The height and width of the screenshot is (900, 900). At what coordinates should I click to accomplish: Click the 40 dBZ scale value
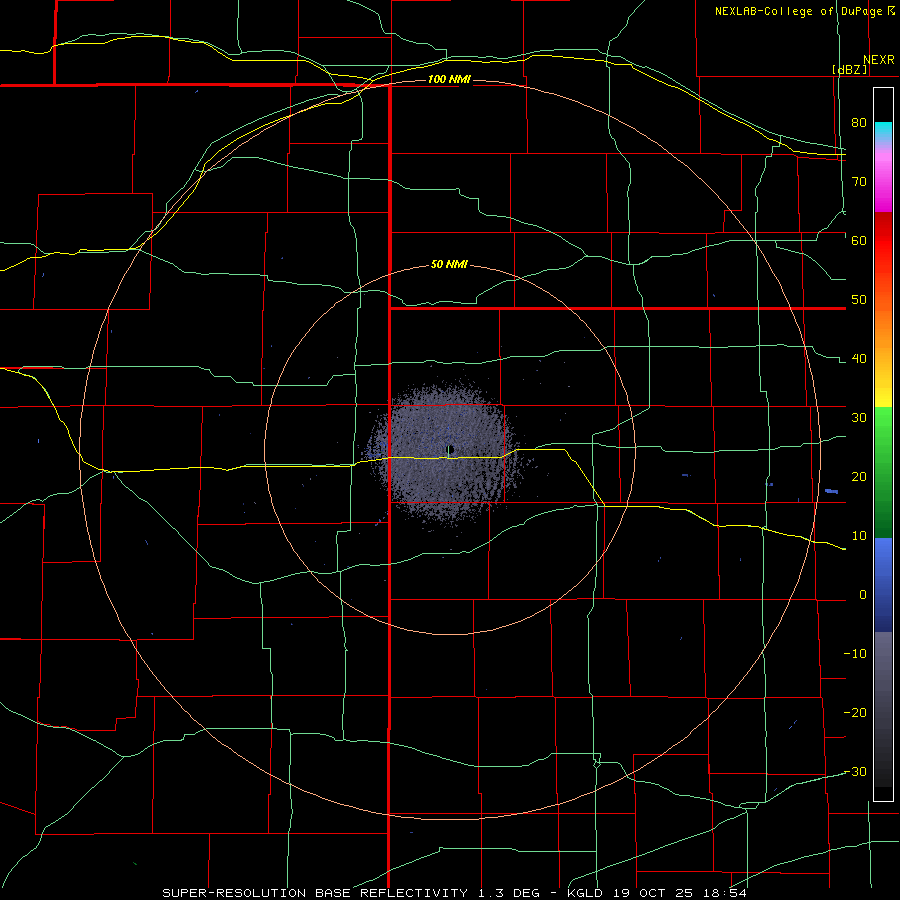point(859,359)
